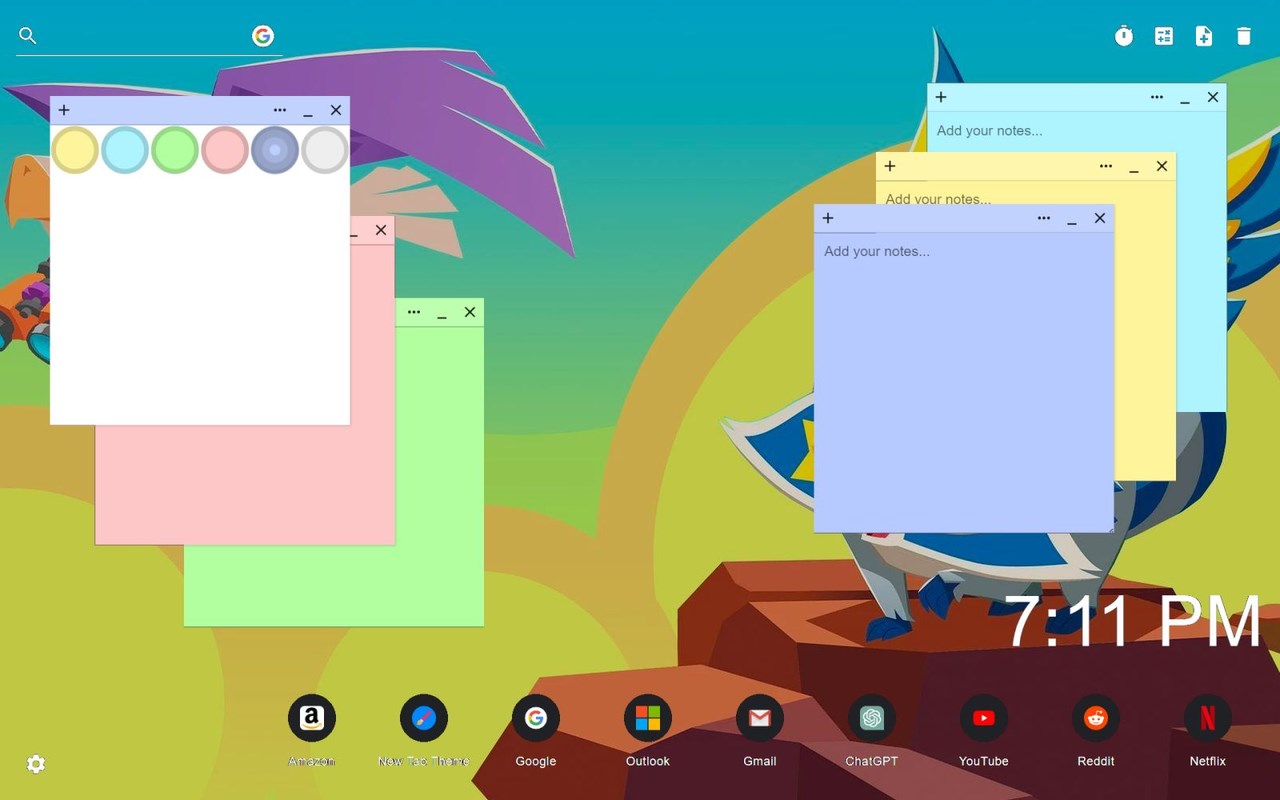
Task: Open the purple note's three-dot menu
Action: pyautogui.click(x=1044, y=218)
